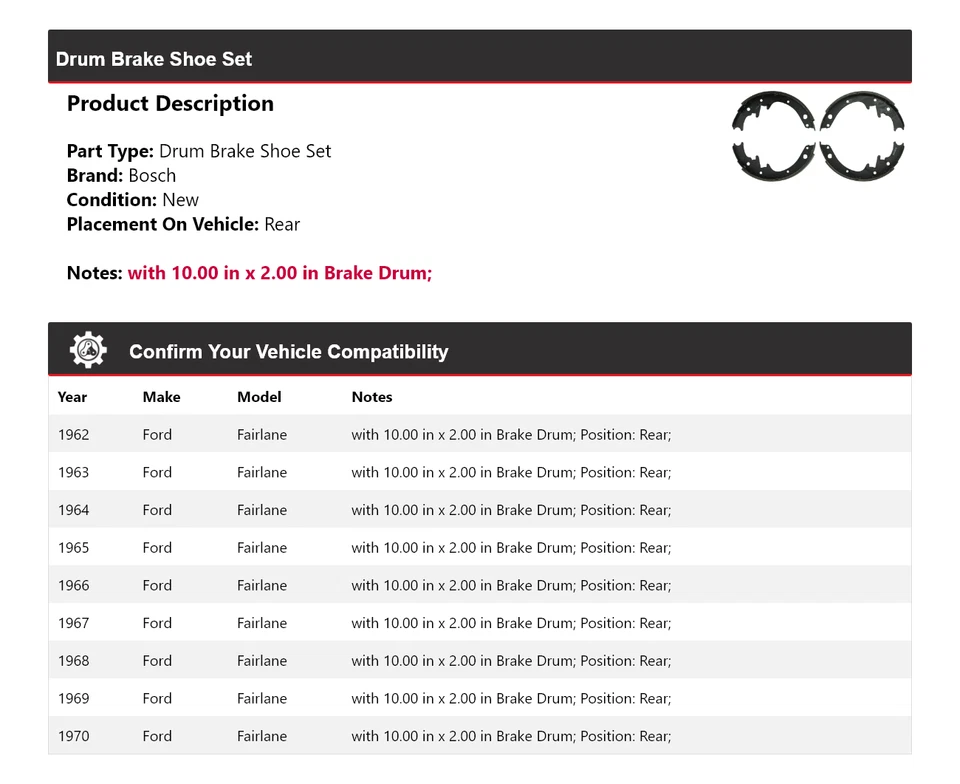Click the Product Description heading
This screenshot has height=784, width=960.
[x=170, y=104]
